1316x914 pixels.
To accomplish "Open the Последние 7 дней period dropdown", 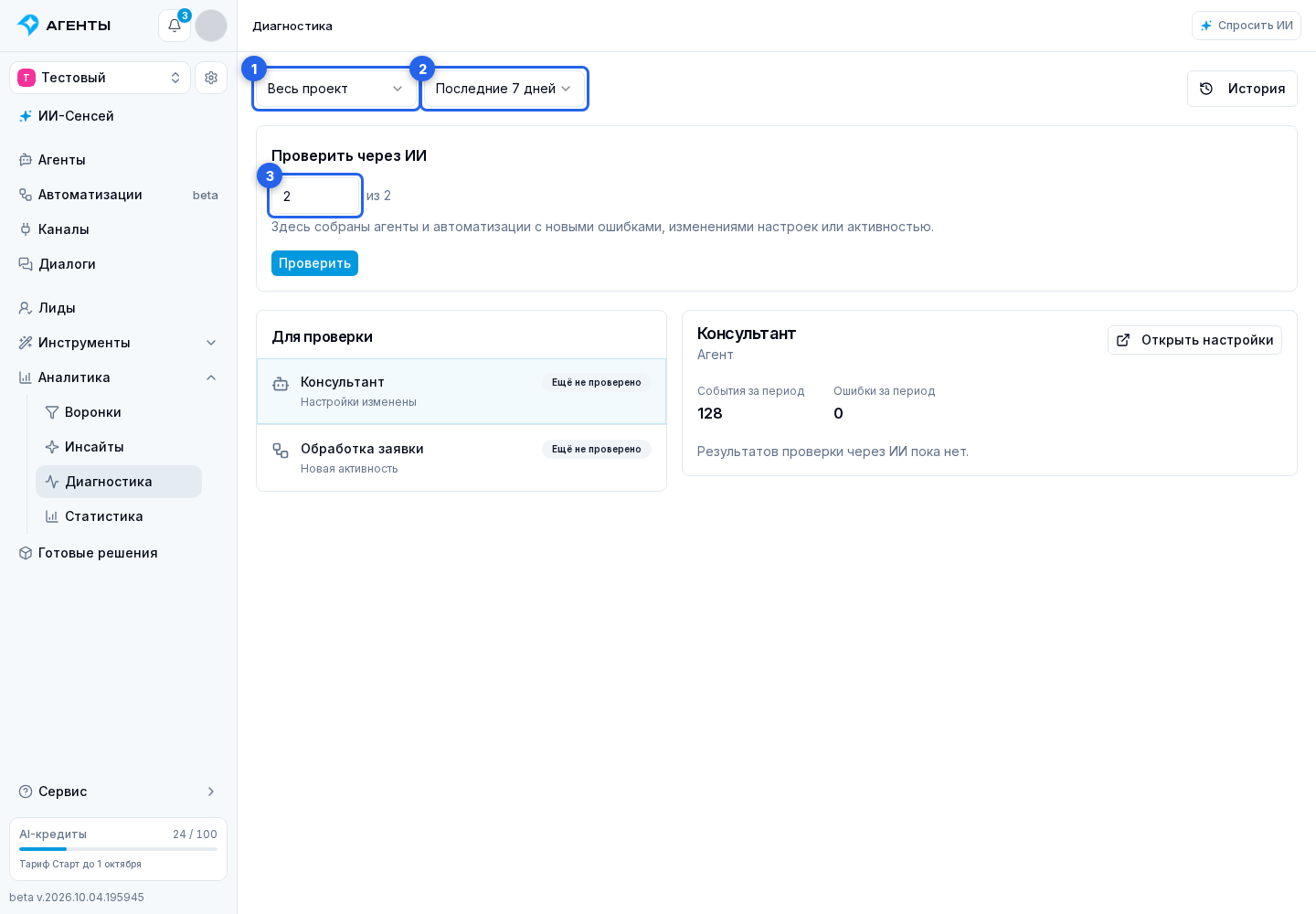I will [504, 89].
